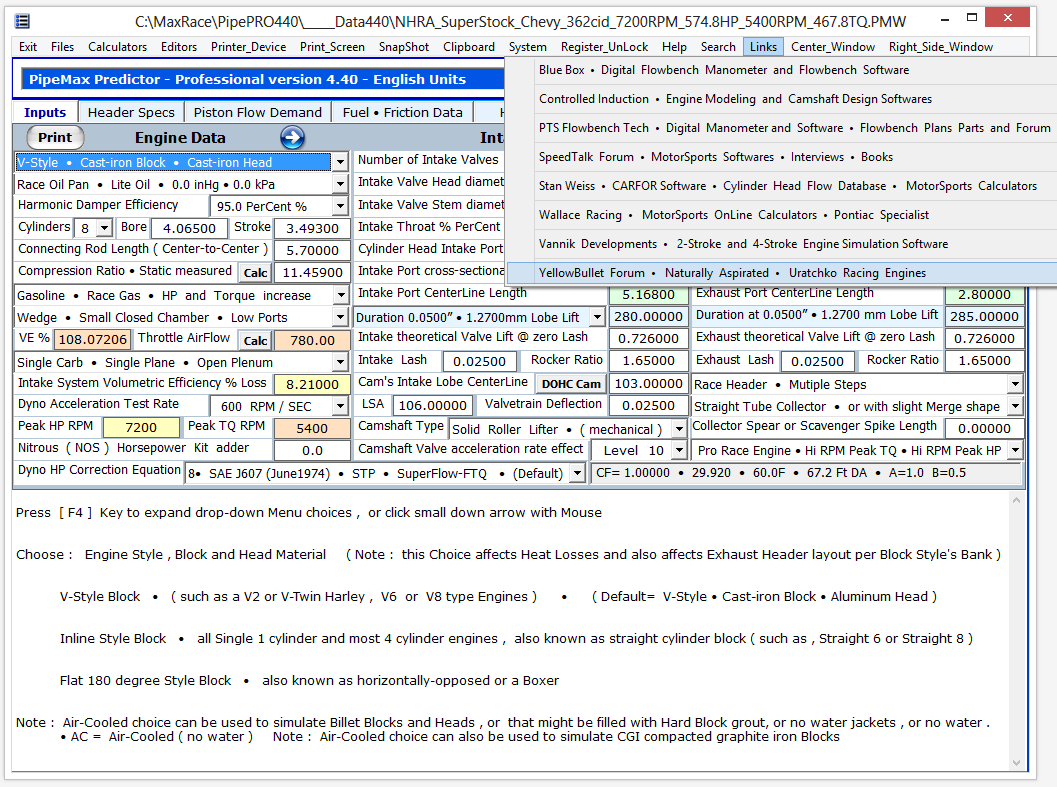Open Wallace Racing calculators link
Viewport: 1057px width, 787px height.
pyautogui.click(x=782, y=215)
